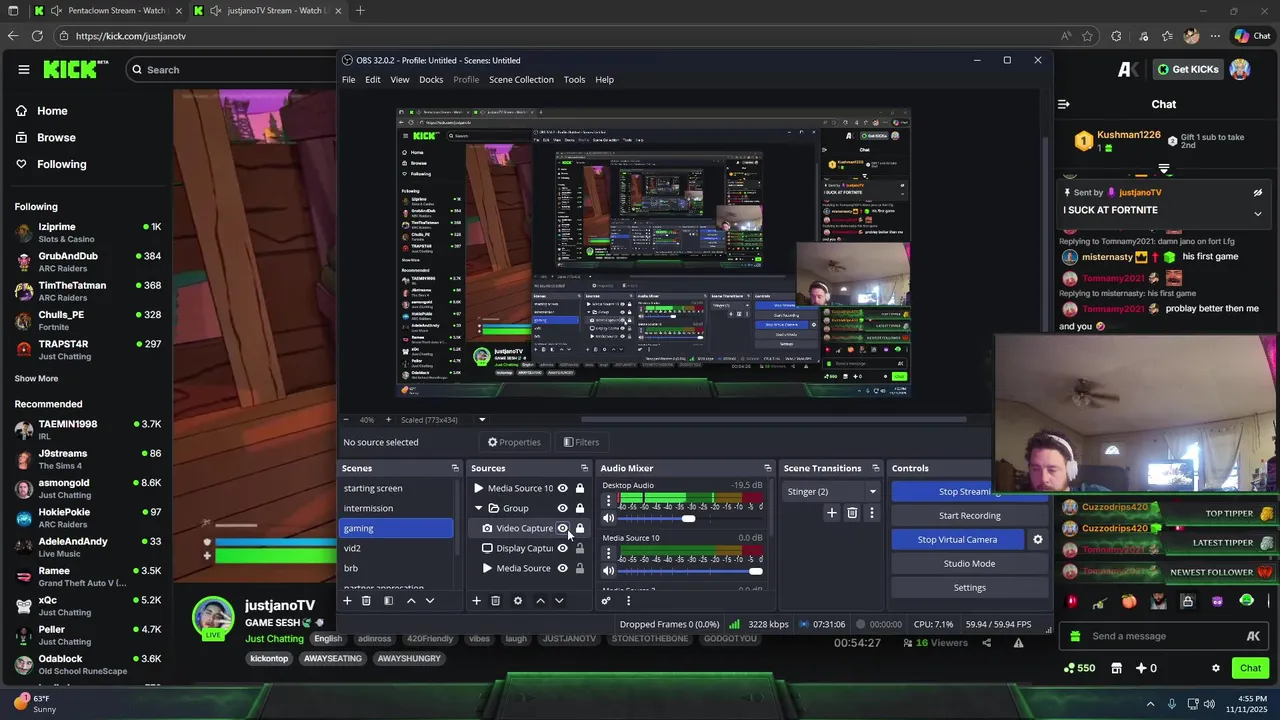Open Kick sidebar hamburger menu
The image size is (1280, 720).
click(23, 69)
